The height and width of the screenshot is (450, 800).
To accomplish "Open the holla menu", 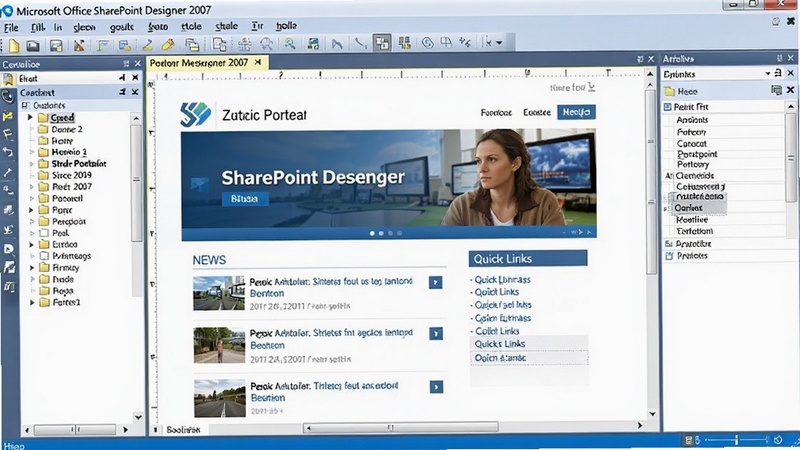I will [x=286, y=26].
